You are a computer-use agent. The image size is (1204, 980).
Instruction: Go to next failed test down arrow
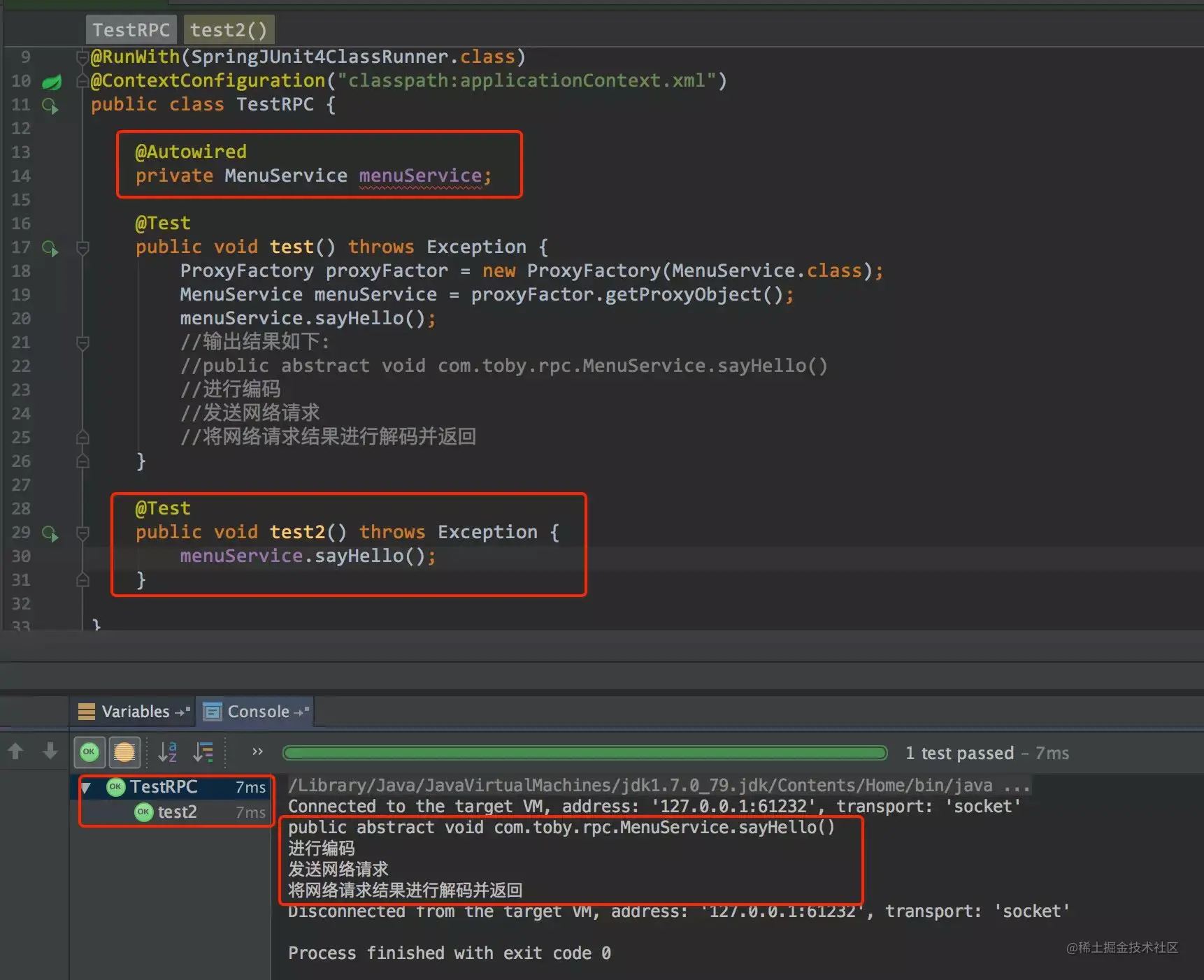point(50,751)
